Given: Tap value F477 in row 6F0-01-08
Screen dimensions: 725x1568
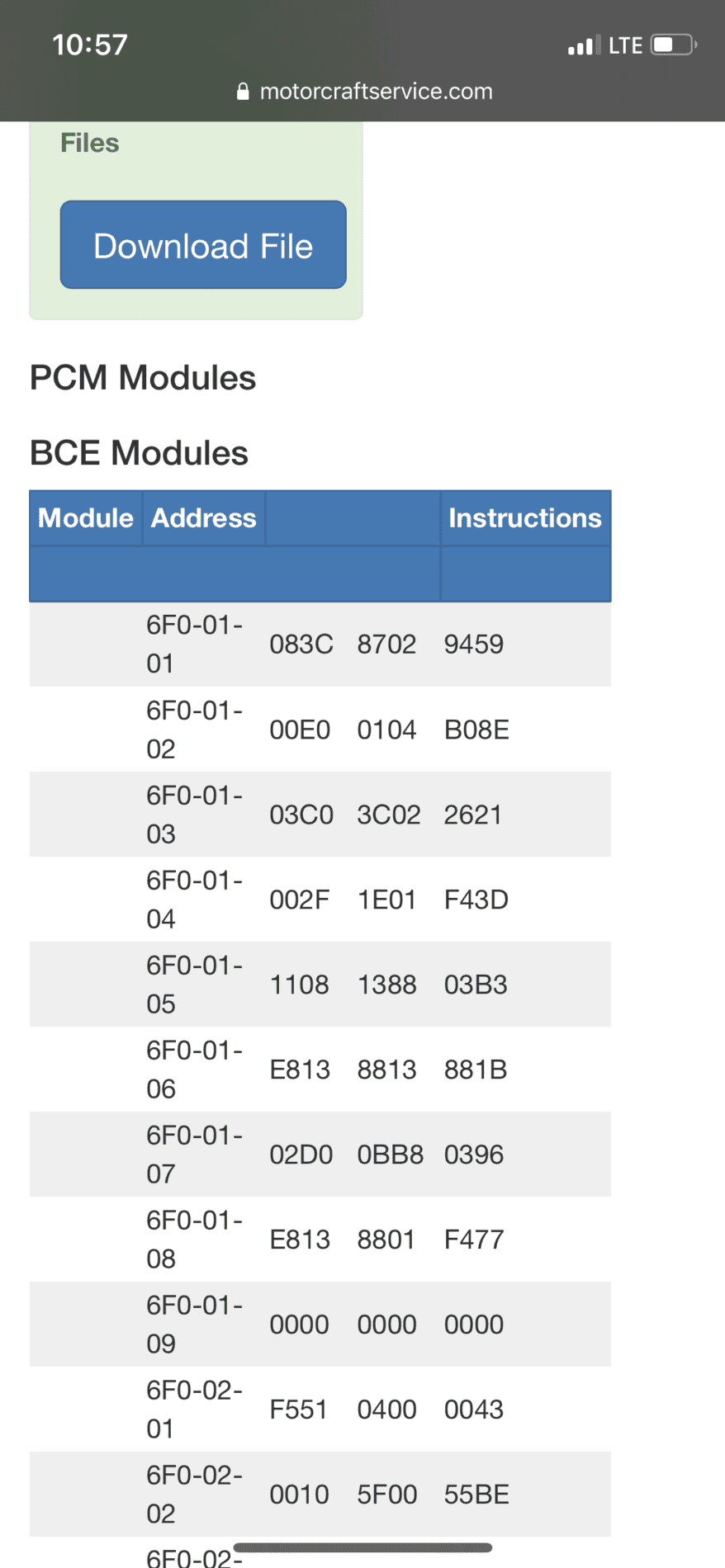Looking at the screenshot, I should (x=474, y=1240).
